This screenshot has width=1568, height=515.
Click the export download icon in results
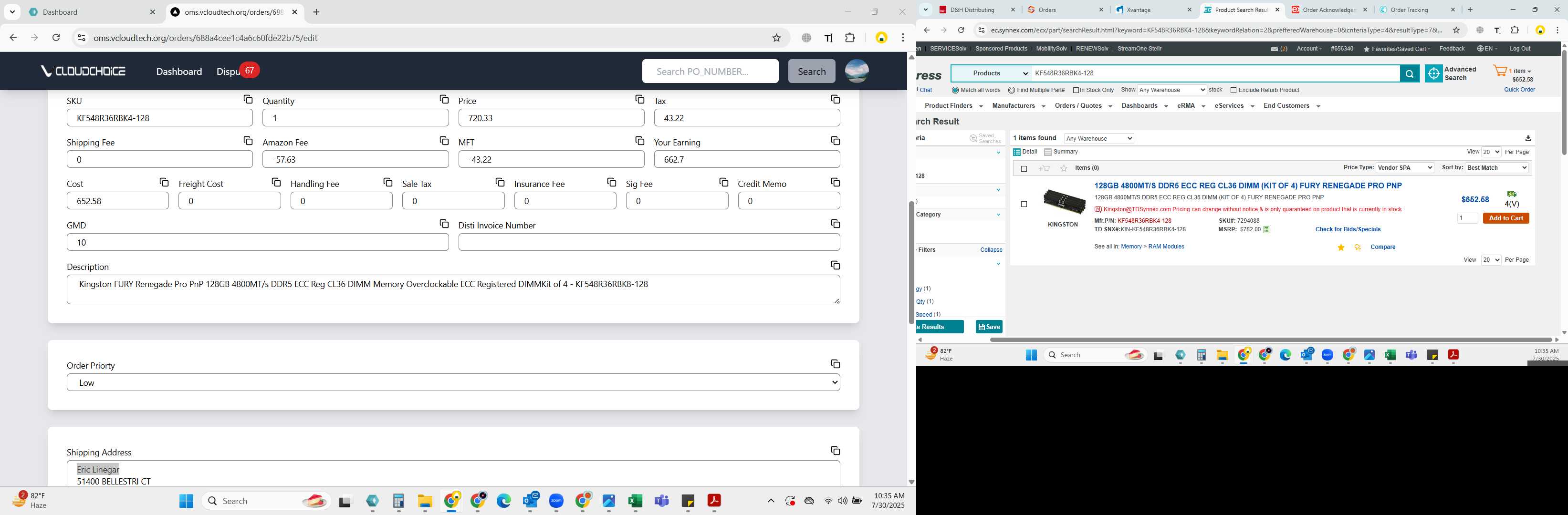point(1528,138)
